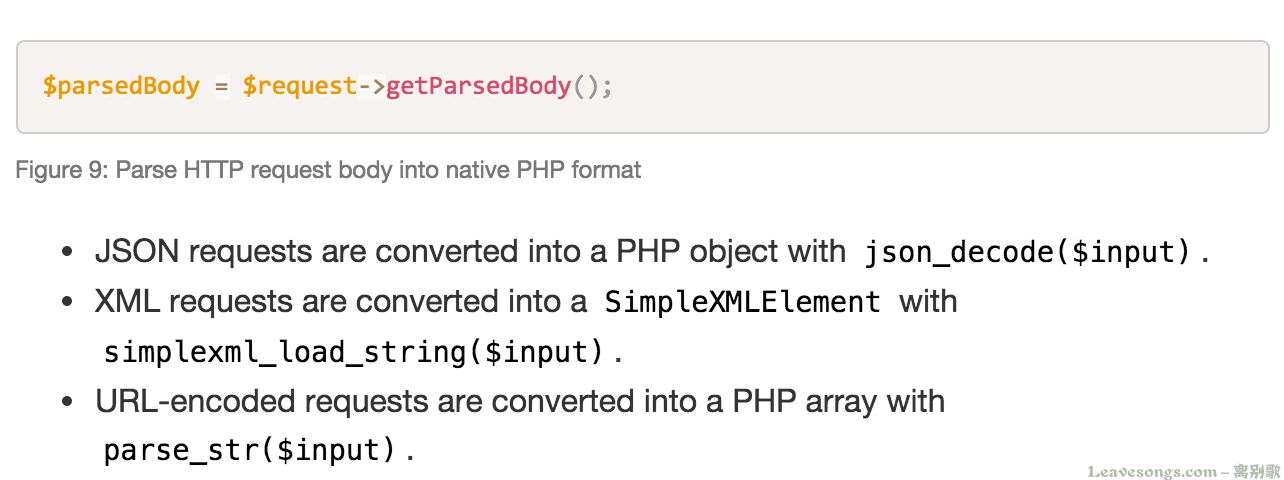
Task: Click the arrow operator after $request
Action: click(x=371, y=86)
